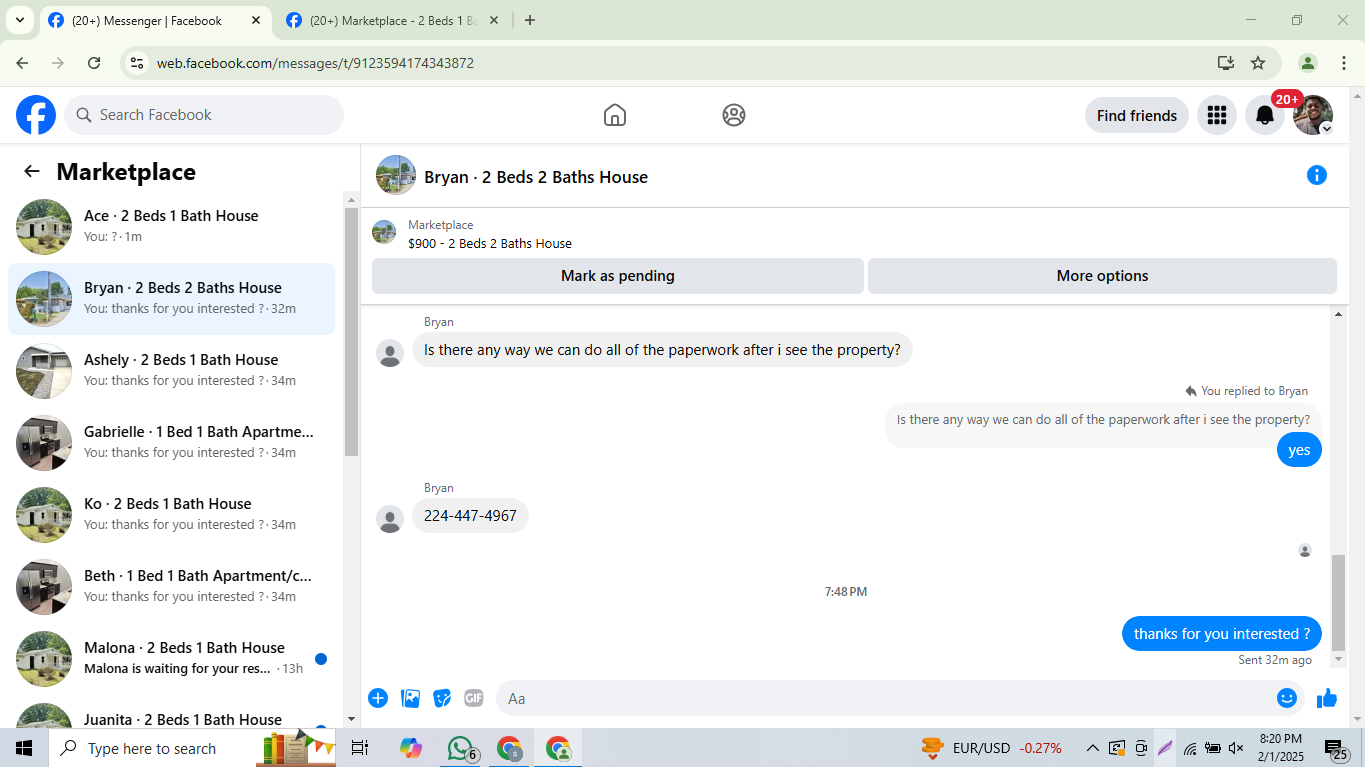Click the $900 - 2 Beds 2 Baths House listing link
Viewport: 1365px width, 767px height.
point(490,243)
